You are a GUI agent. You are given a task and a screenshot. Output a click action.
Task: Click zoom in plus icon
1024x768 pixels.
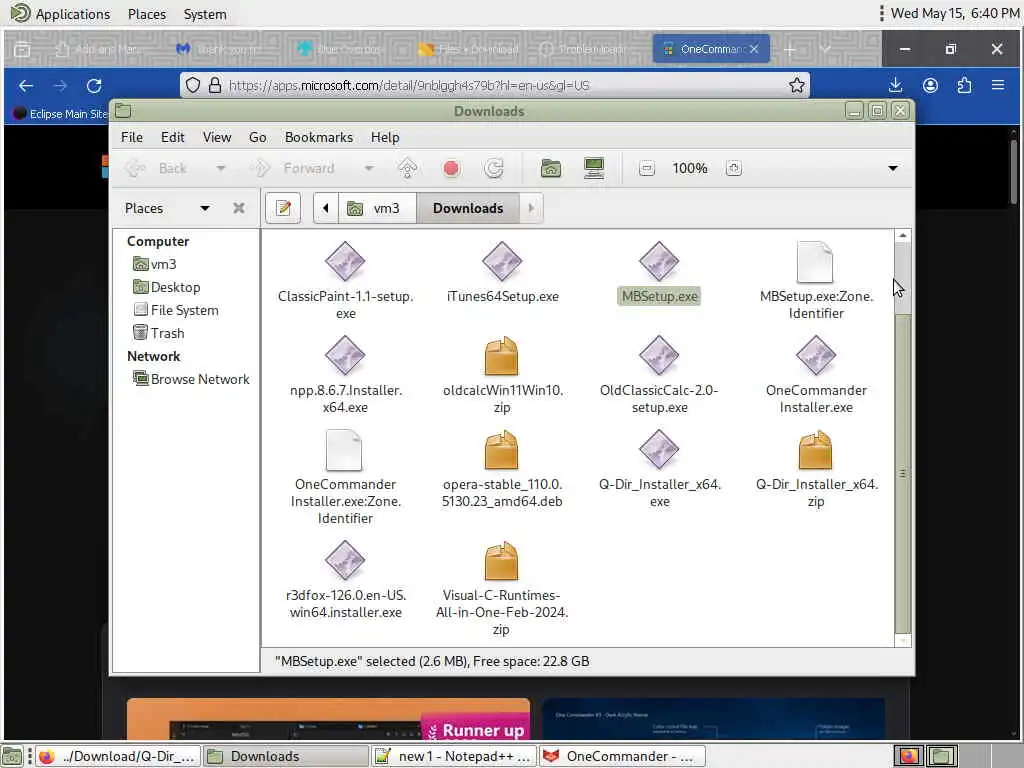click(733, 168)
